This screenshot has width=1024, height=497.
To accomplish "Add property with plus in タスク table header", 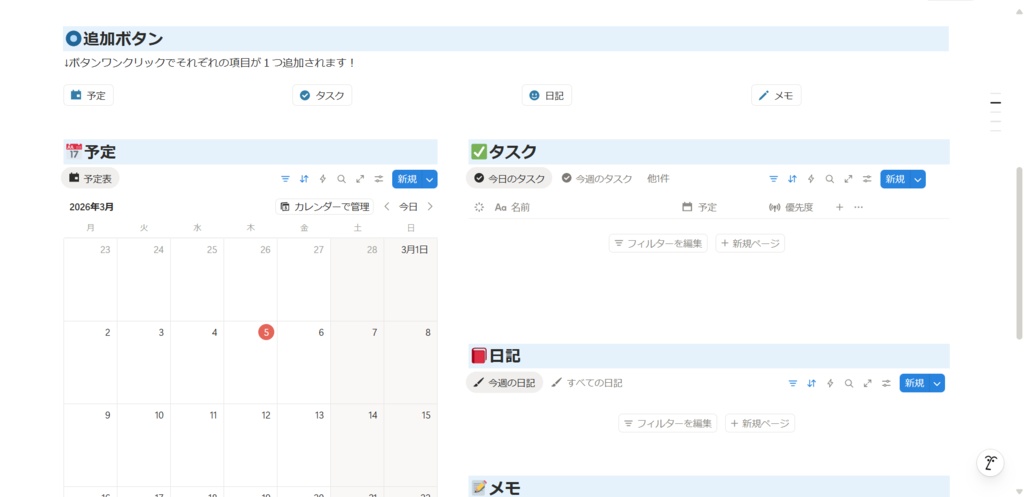I will [840, 207].
